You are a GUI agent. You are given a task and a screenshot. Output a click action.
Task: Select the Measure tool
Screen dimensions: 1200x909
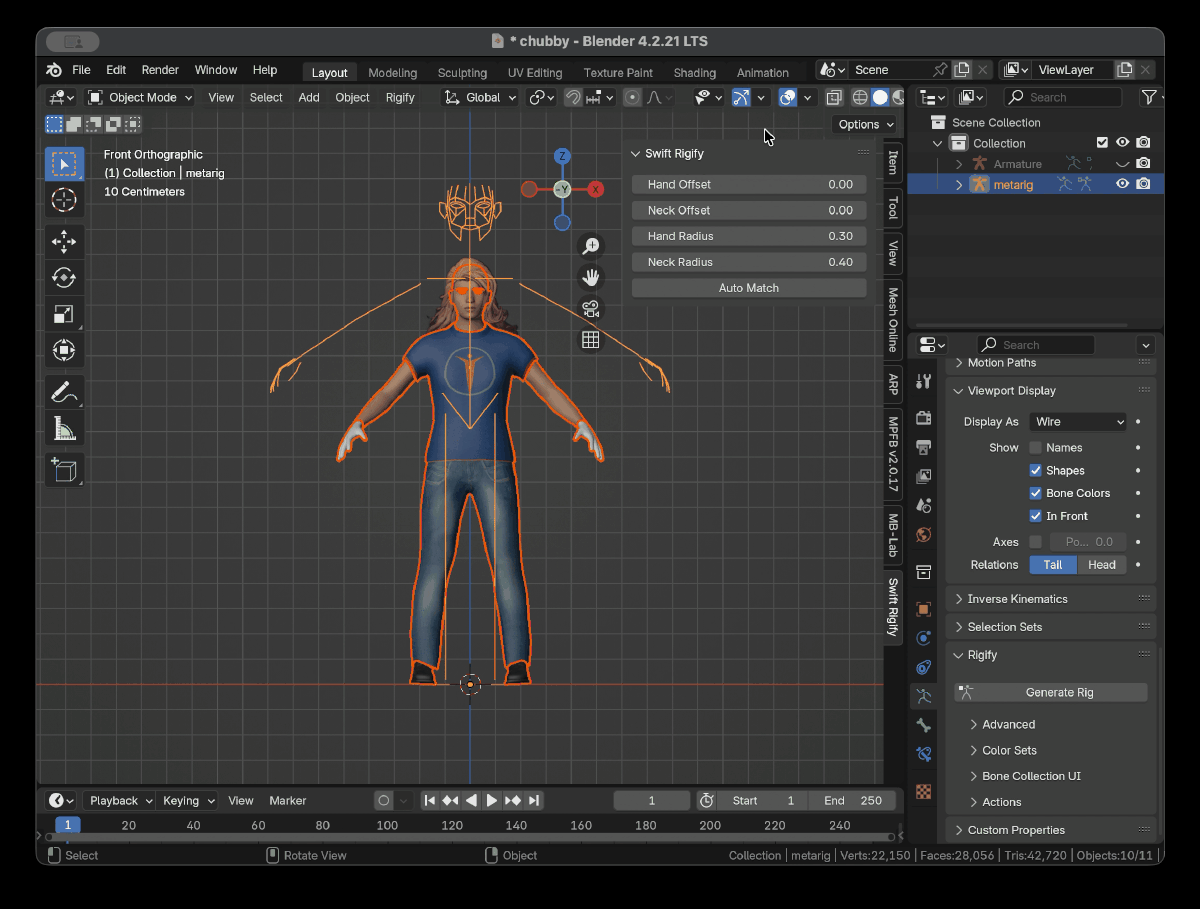click(64, 428)
